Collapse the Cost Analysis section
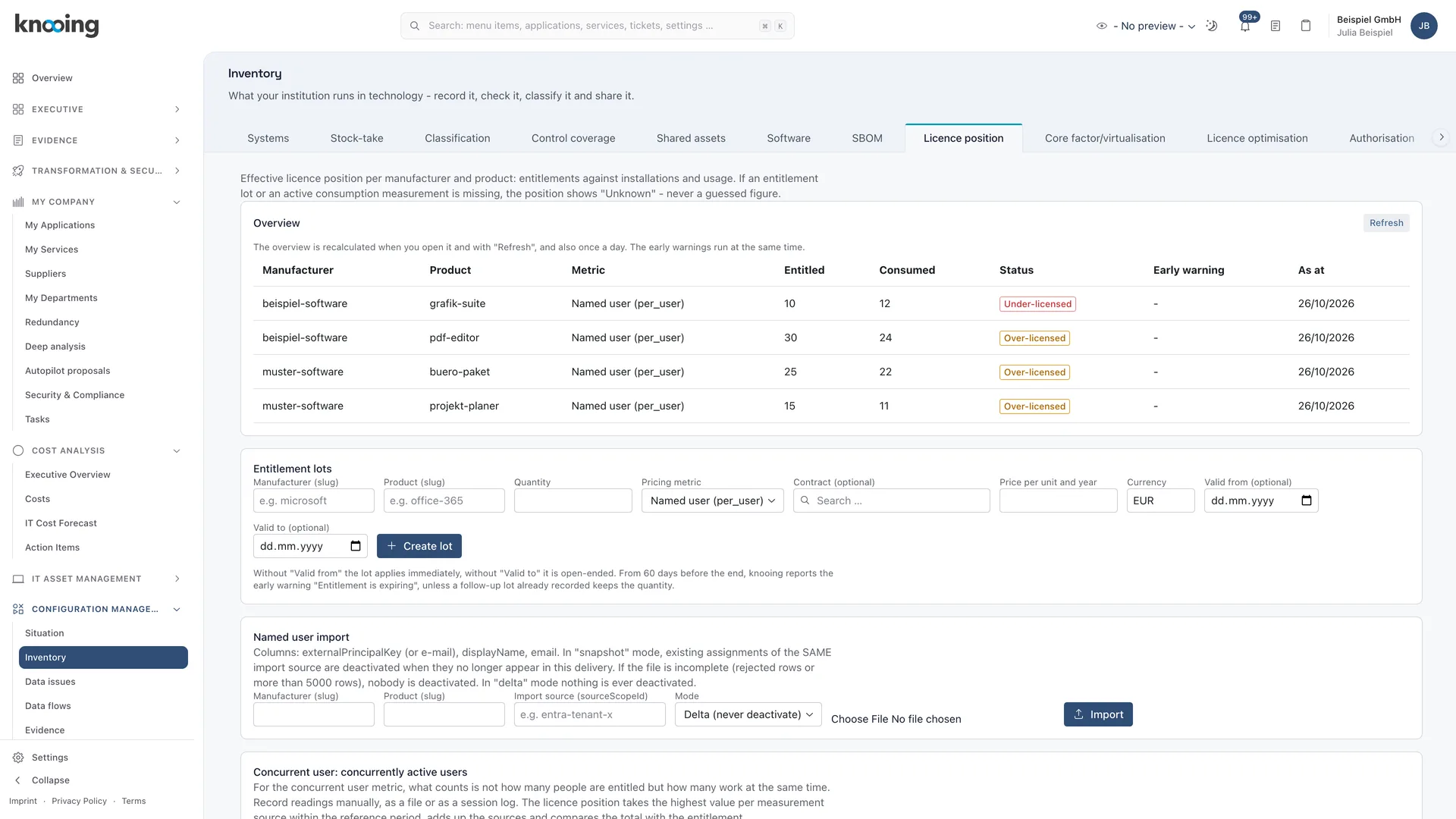The height and width of the screenshot is (819, 1456). [177, 450]
